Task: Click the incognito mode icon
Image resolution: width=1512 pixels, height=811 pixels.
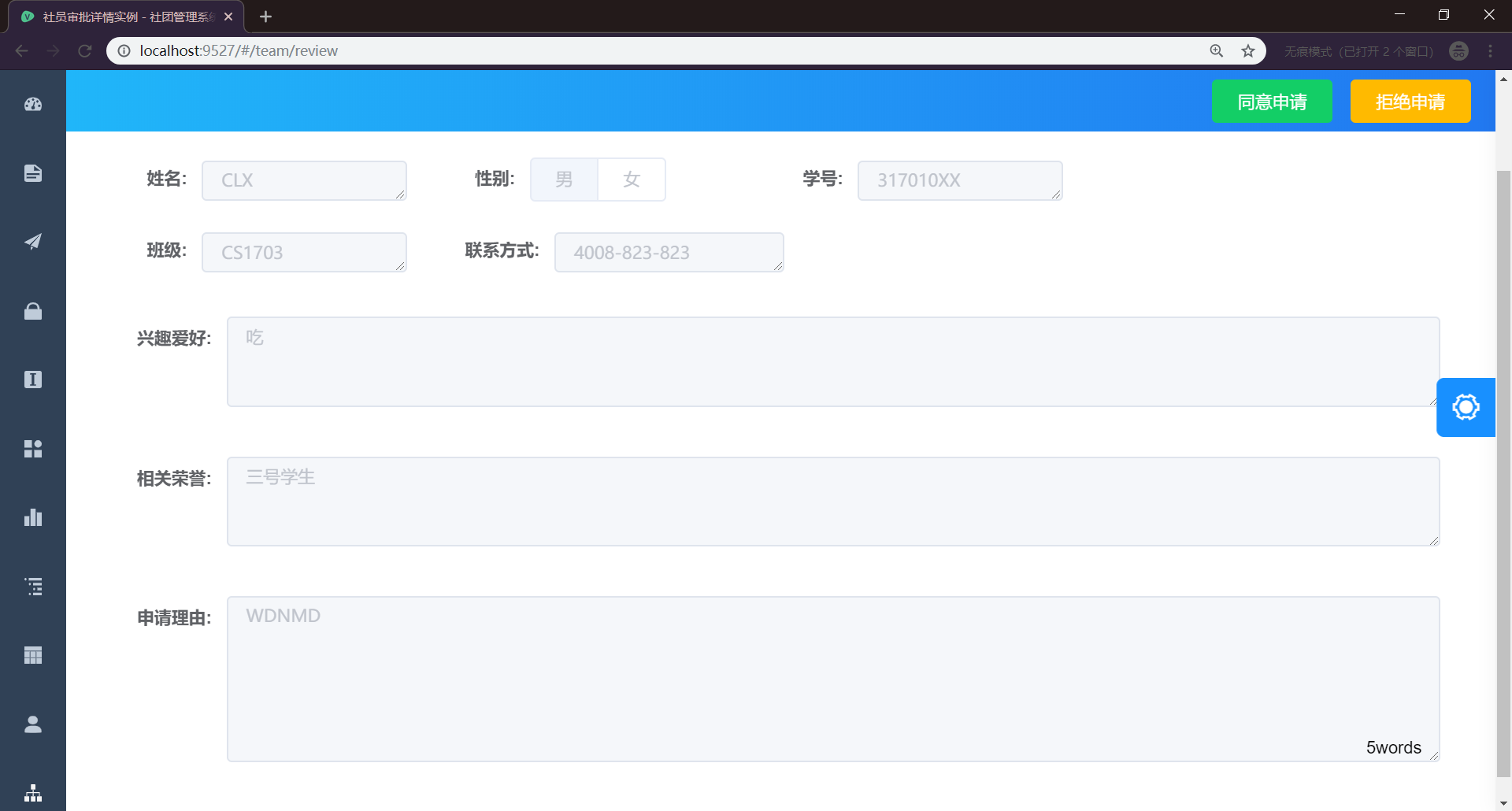Action: tap(1458, 50)
